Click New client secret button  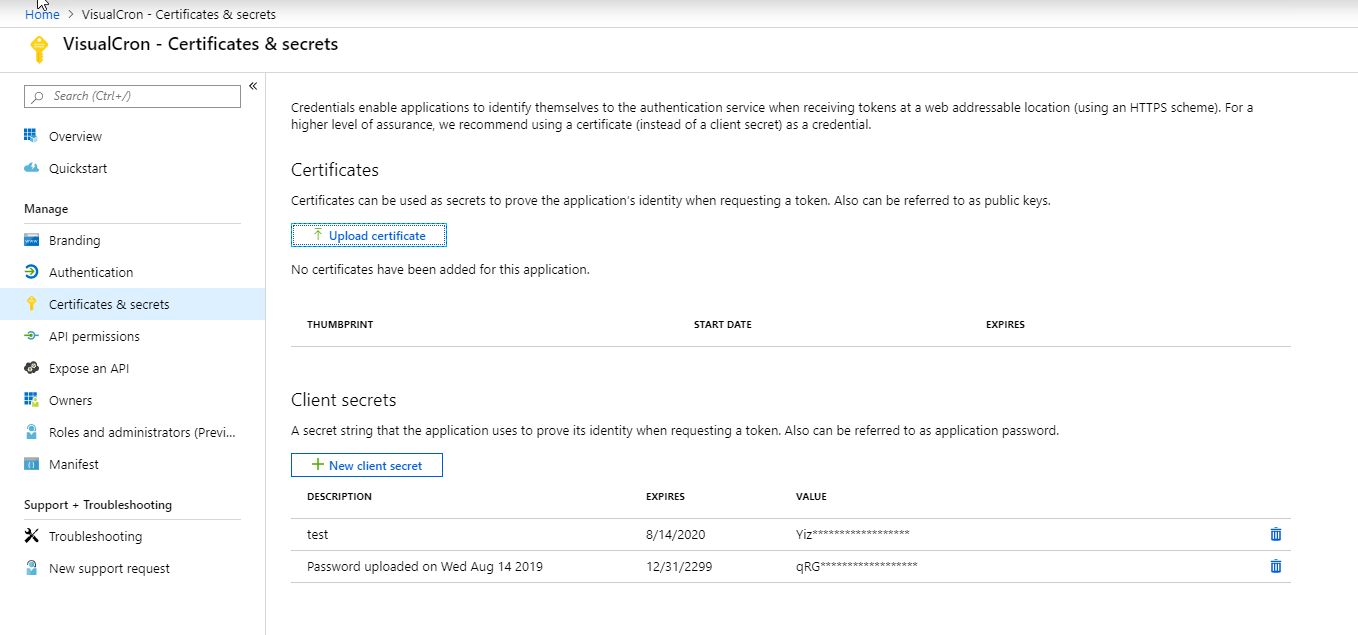[x=366, y=465]
